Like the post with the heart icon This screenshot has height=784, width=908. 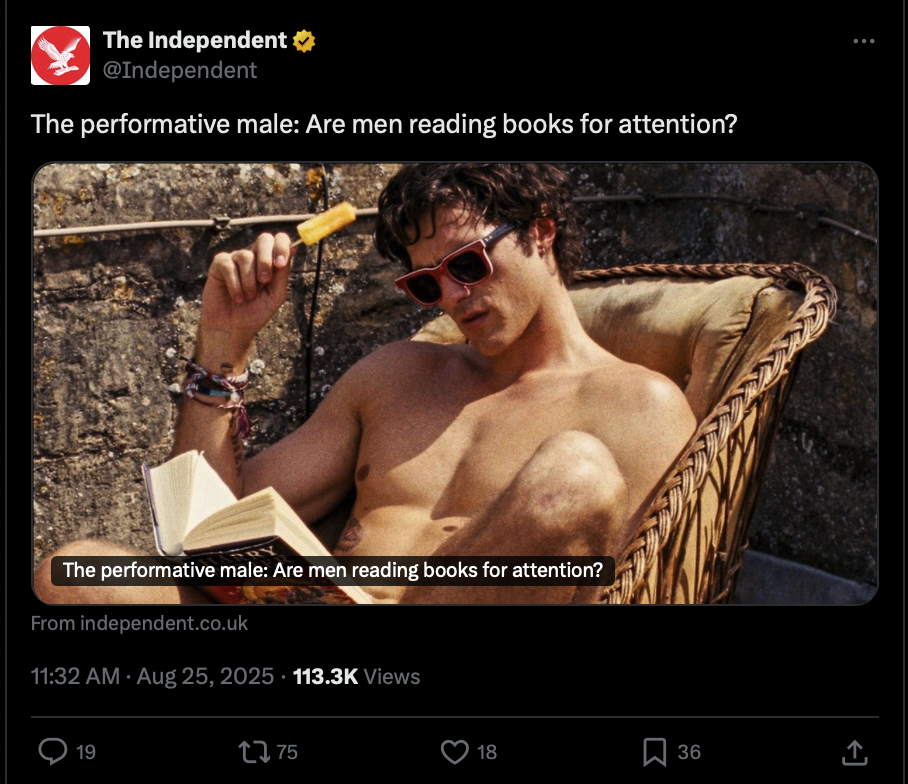tap(455, 752)
